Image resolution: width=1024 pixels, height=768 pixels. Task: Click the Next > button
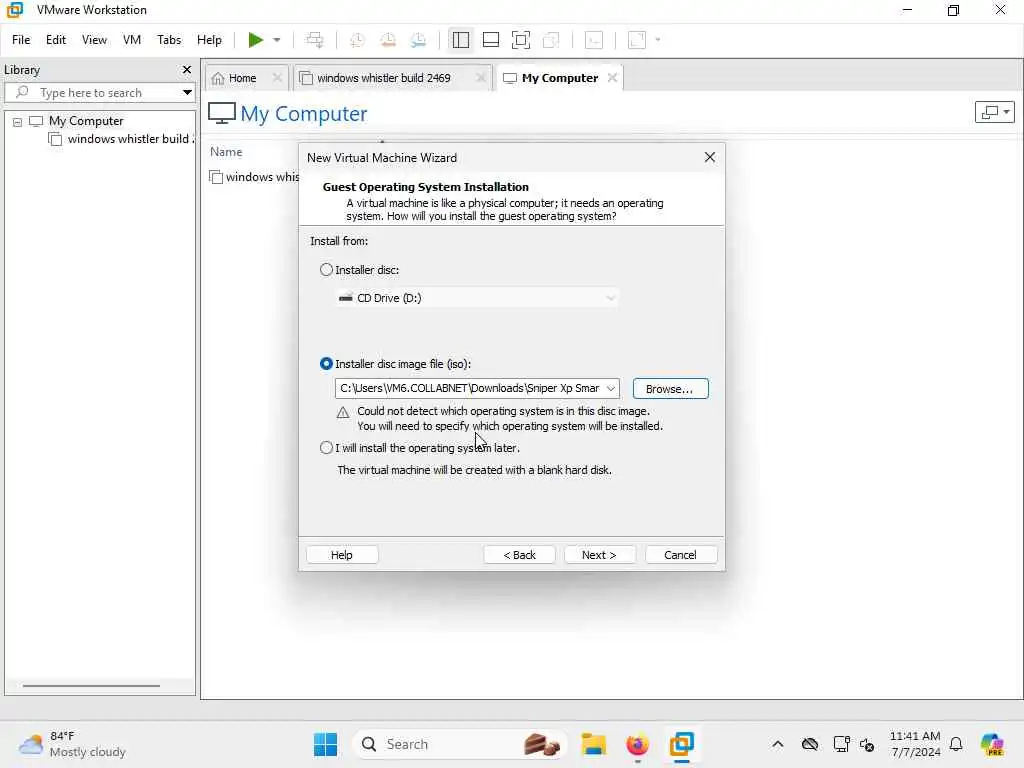(600, 555)
